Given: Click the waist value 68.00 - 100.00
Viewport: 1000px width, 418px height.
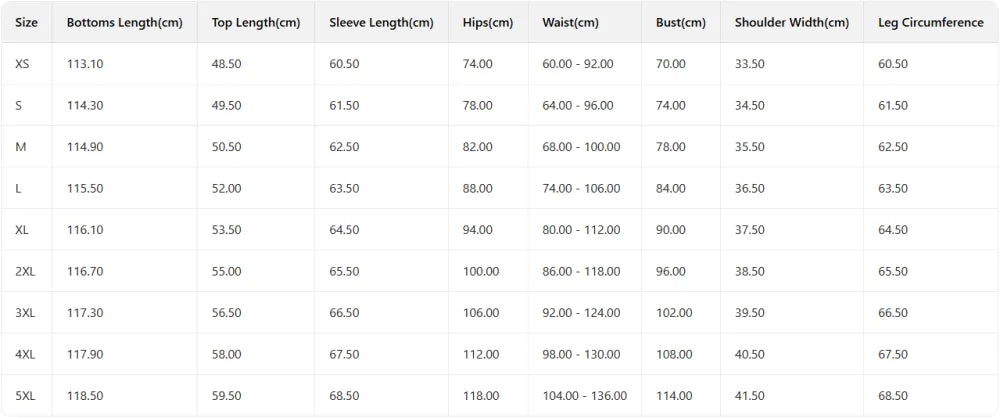Looking at the screenshot, I should coord(581,147).
